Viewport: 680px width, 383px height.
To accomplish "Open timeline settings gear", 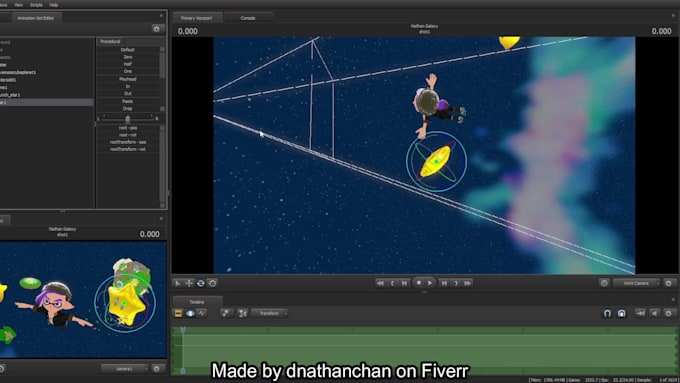I will tap(669, 313).
